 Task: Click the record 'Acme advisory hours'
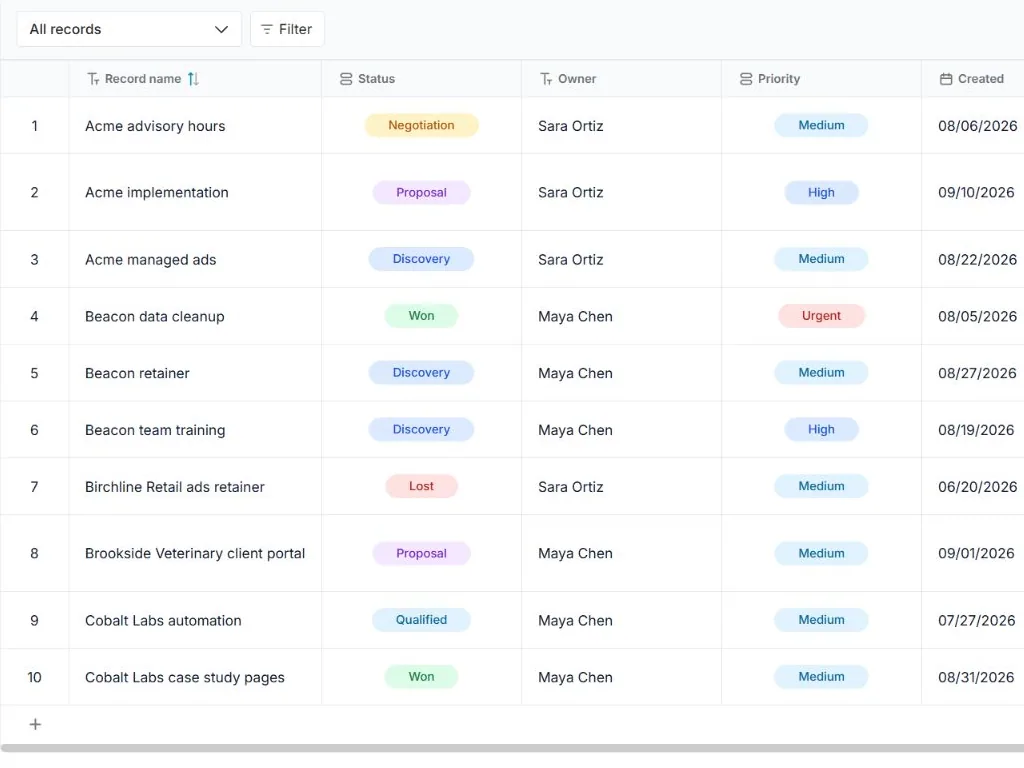click(x=155, y=126)
